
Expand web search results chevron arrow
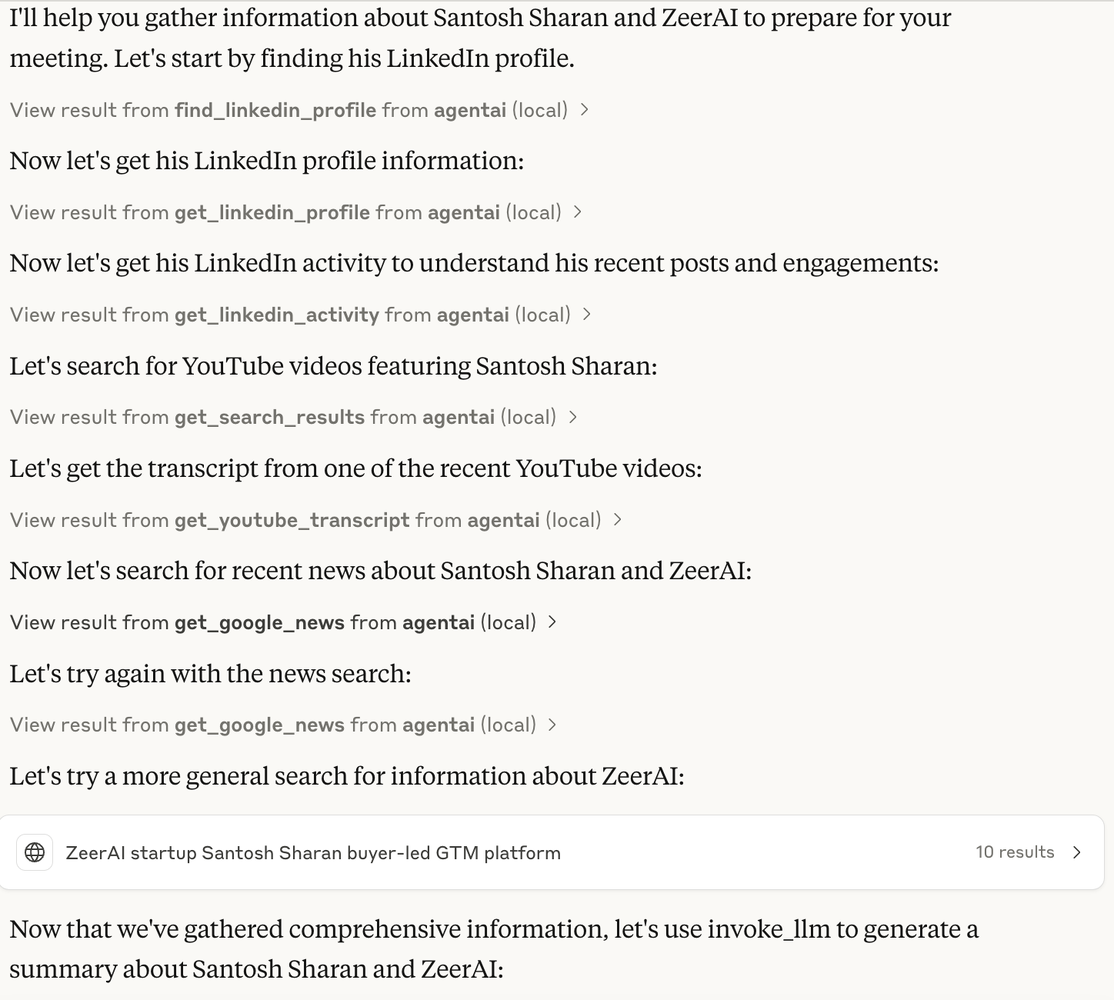1077,852
